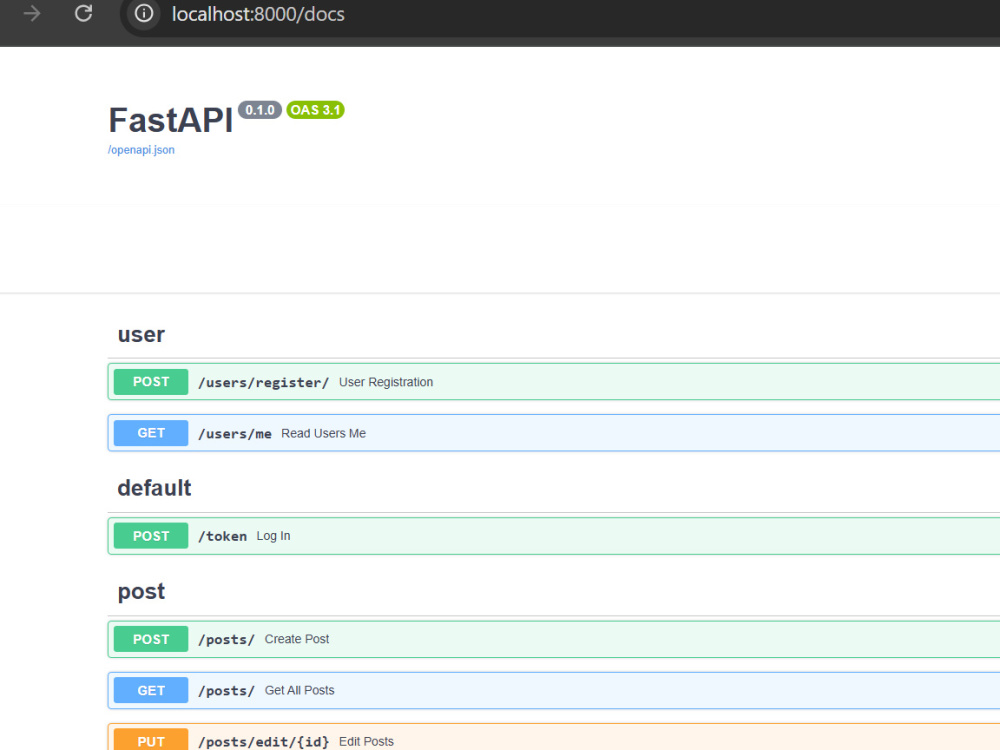Screen dimensions: 1000x750
Task: Click the POST method badge for Log In
Action: click(151, 536)
